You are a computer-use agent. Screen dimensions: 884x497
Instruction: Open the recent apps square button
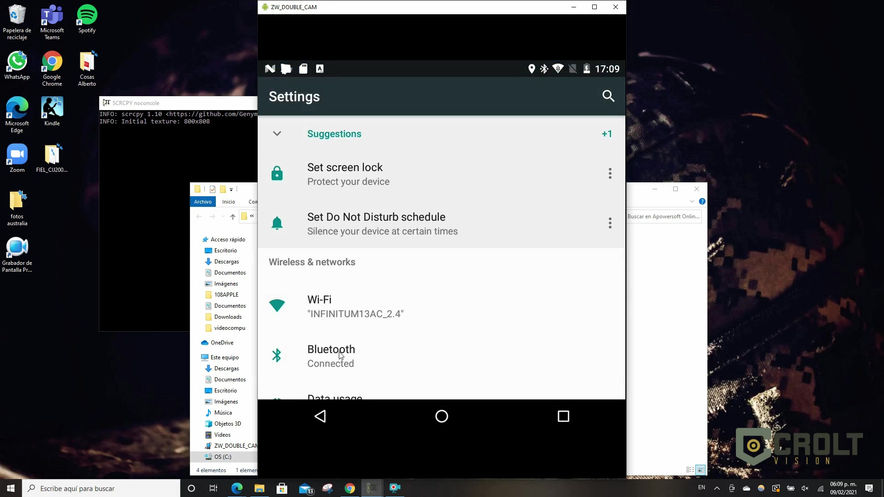coord(563,416)
